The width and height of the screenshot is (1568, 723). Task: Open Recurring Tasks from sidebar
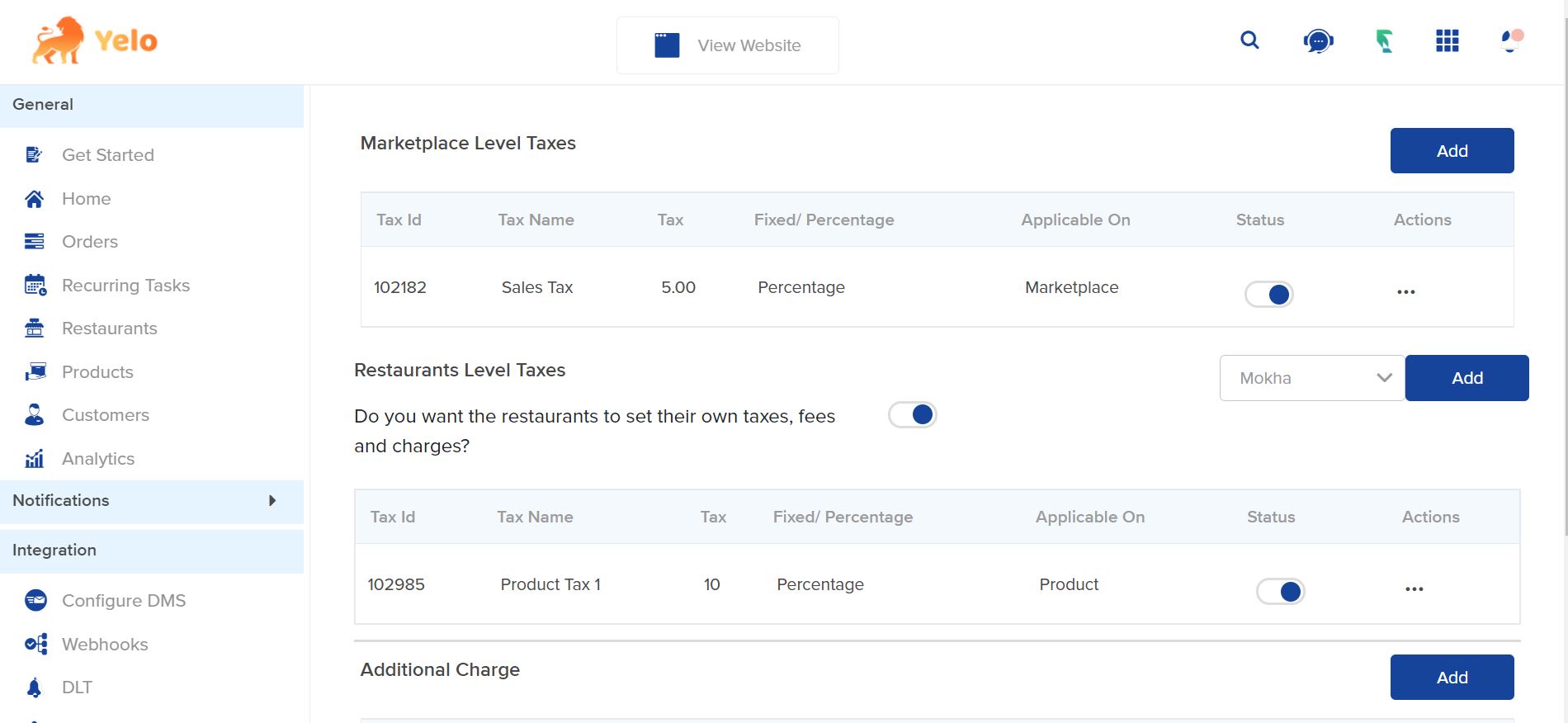coord(125,286)
